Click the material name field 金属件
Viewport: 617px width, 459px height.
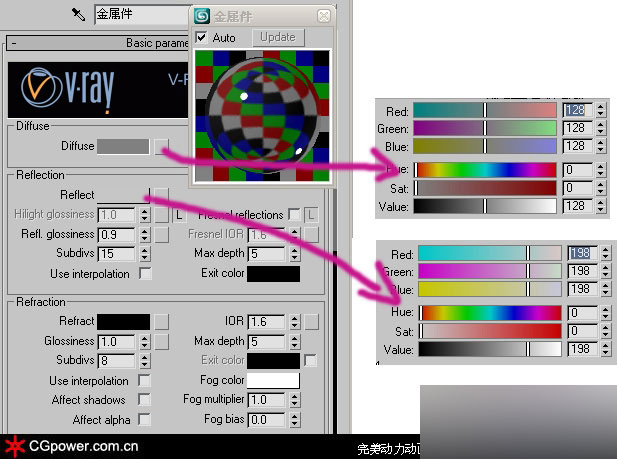coord(142,15)
